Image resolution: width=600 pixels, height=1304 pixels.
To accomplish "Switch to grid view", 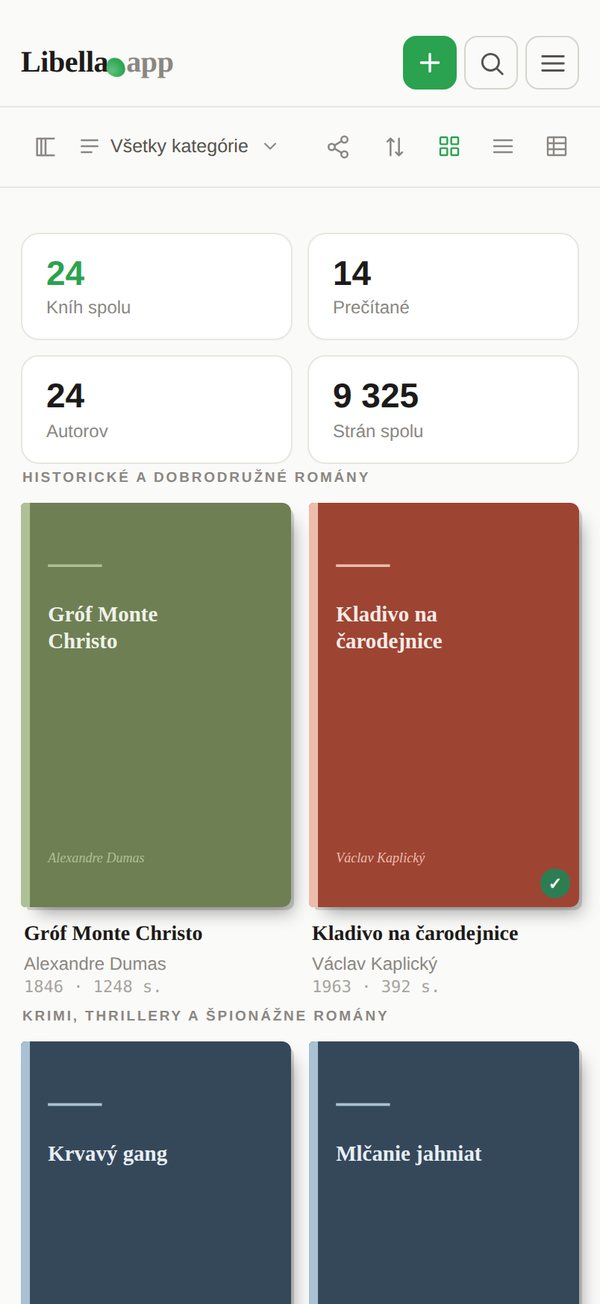I will (449, 147).
